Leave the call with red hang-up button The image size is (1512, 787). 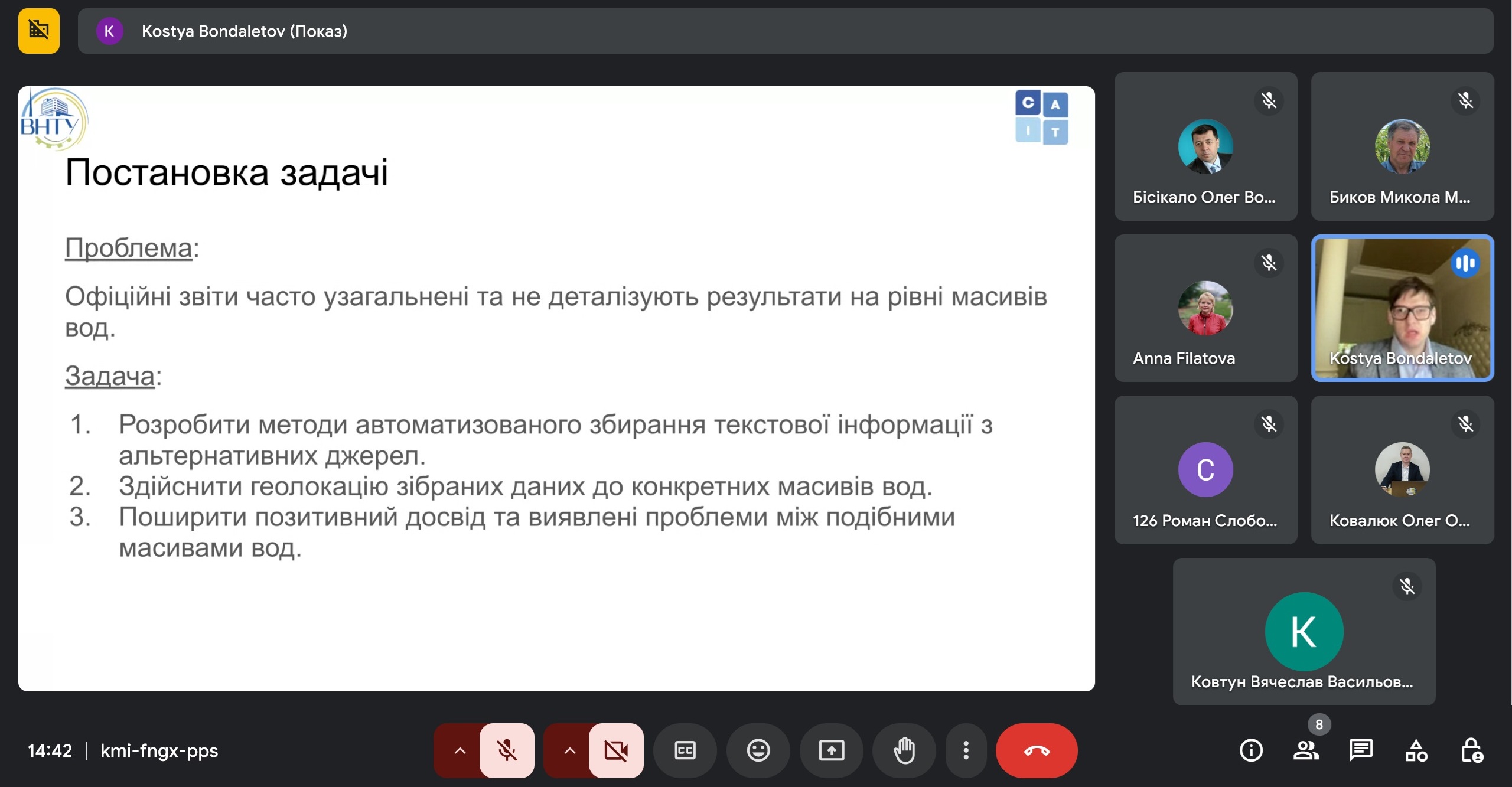coord(1037,750)
